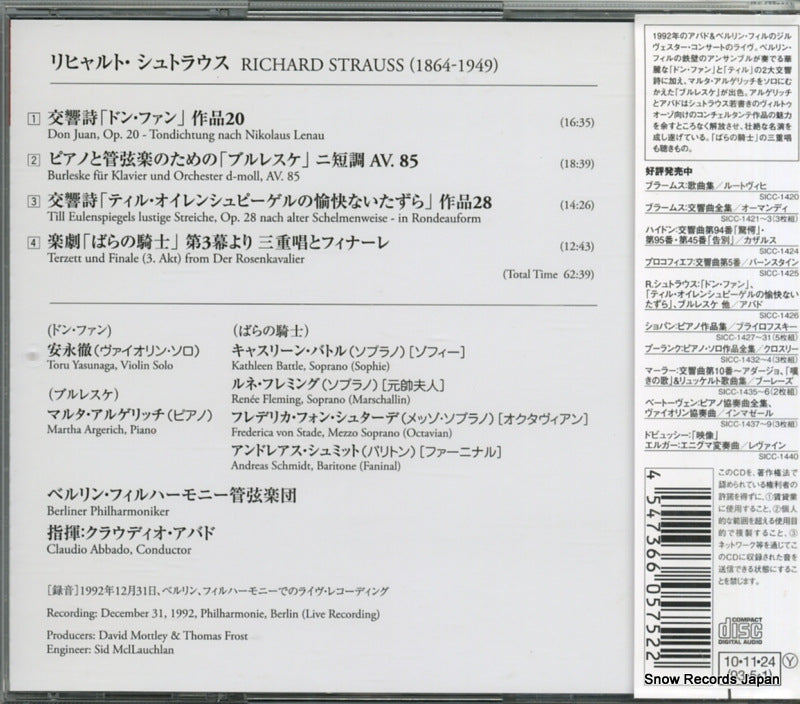Click the Japanese title 'リヒャルト・シュトラウス'
This screenshot has height=704, width=800.
[x=139, y=63]
